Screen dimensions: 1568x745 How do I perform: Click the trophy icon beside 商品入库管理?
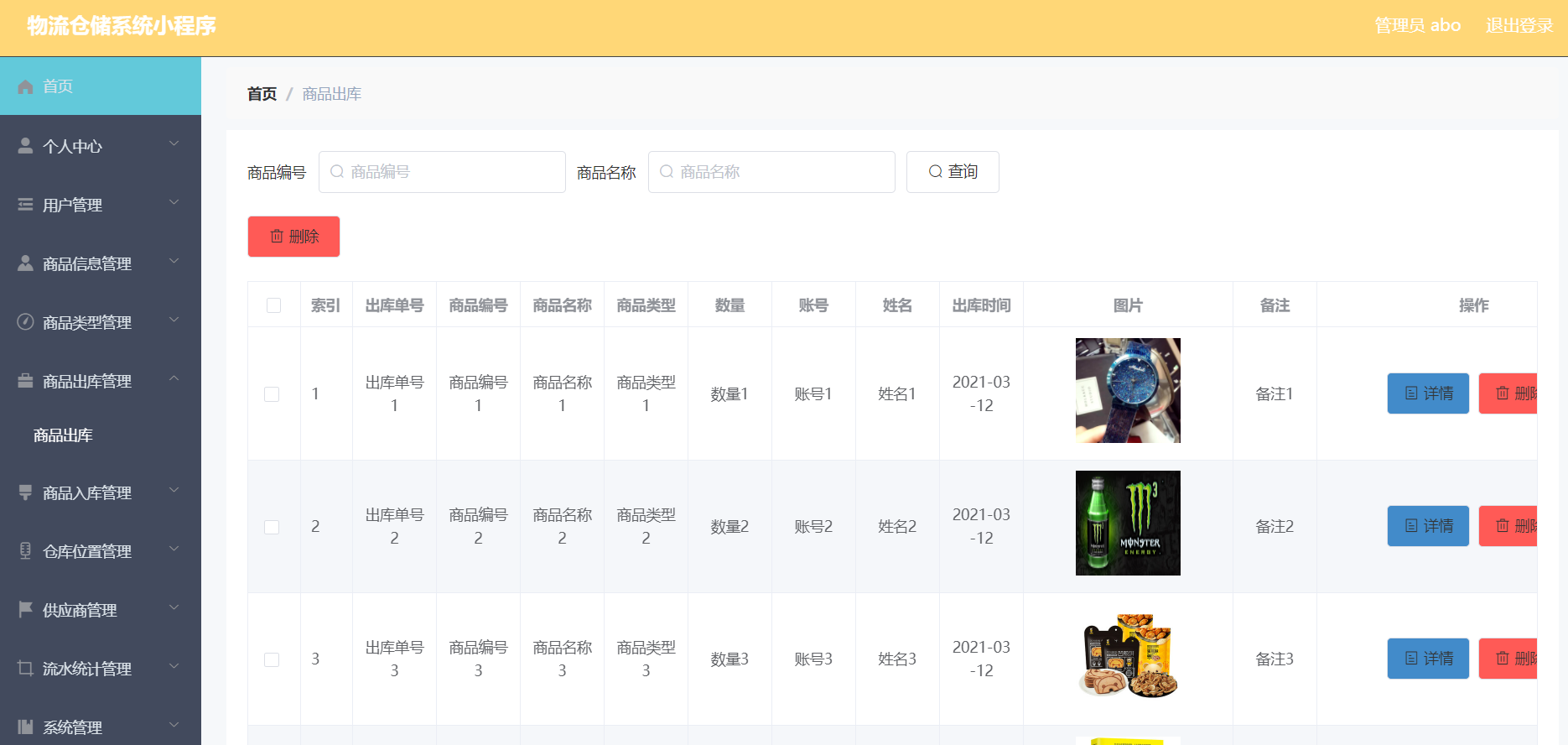coord(25,492)
